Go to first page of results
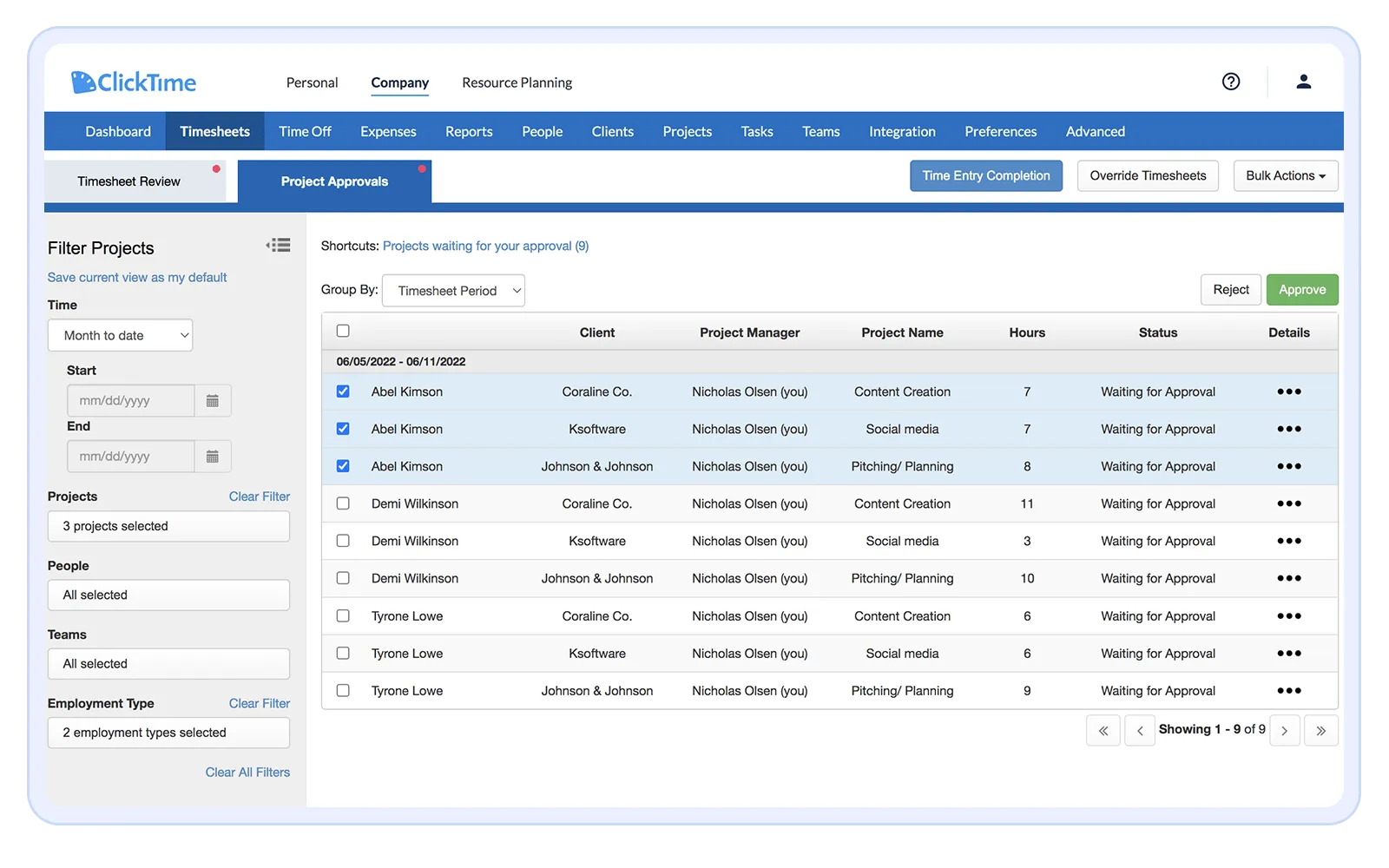Screen dimensions: 1389x868 point(1103,731)
